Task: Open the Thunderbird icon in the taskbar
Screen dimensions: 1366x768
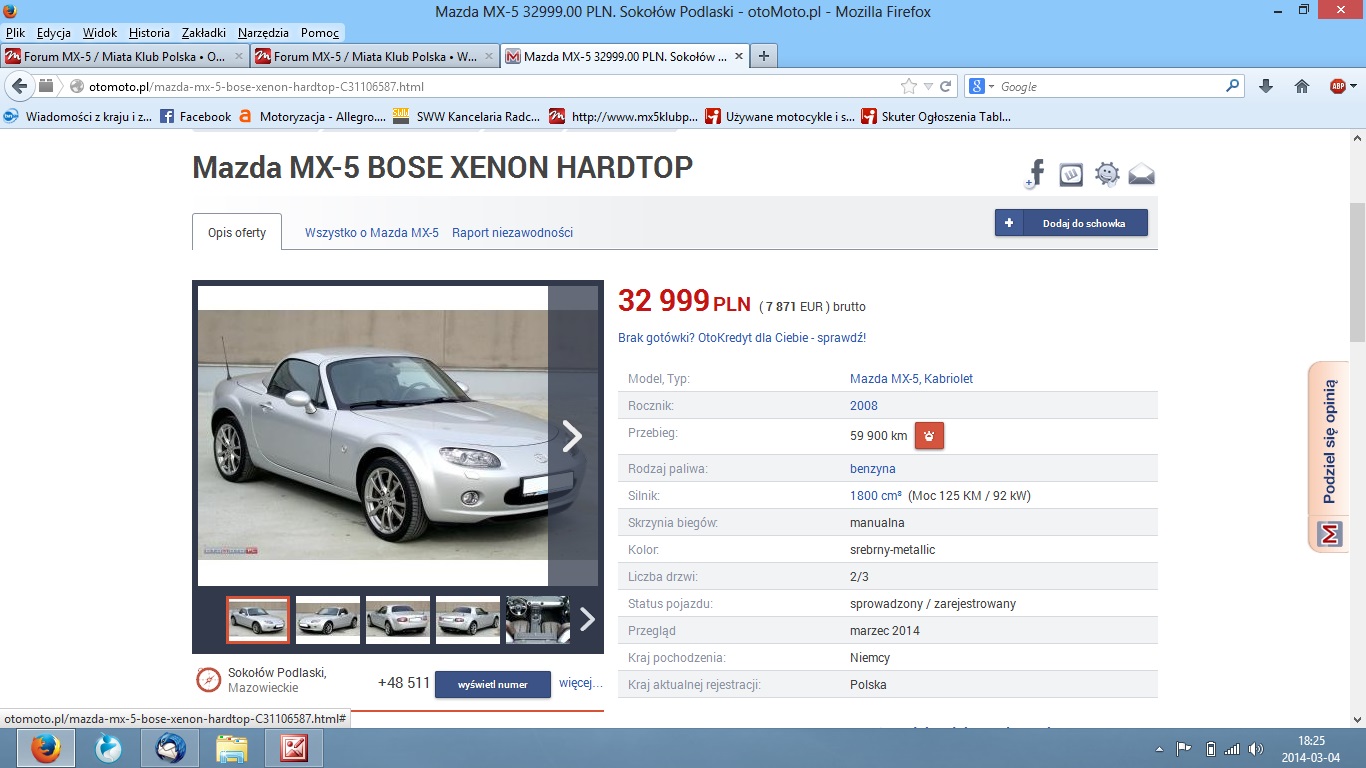Action: click(169, 748)
